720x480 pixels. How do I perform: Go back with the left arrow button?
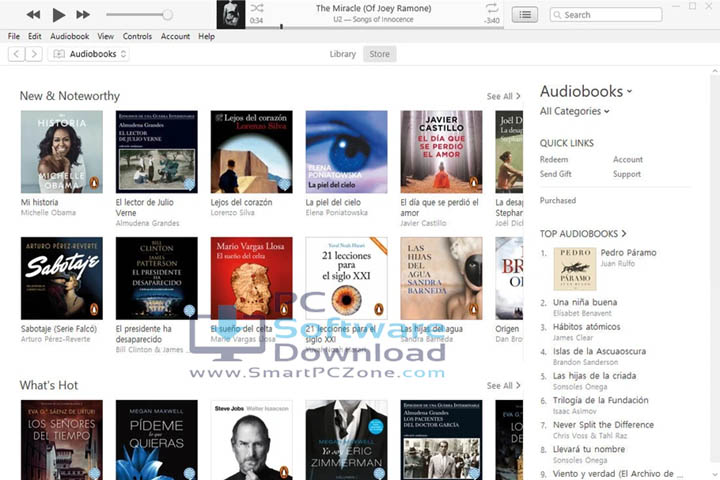pyautogui.click(x=17, y=54)
